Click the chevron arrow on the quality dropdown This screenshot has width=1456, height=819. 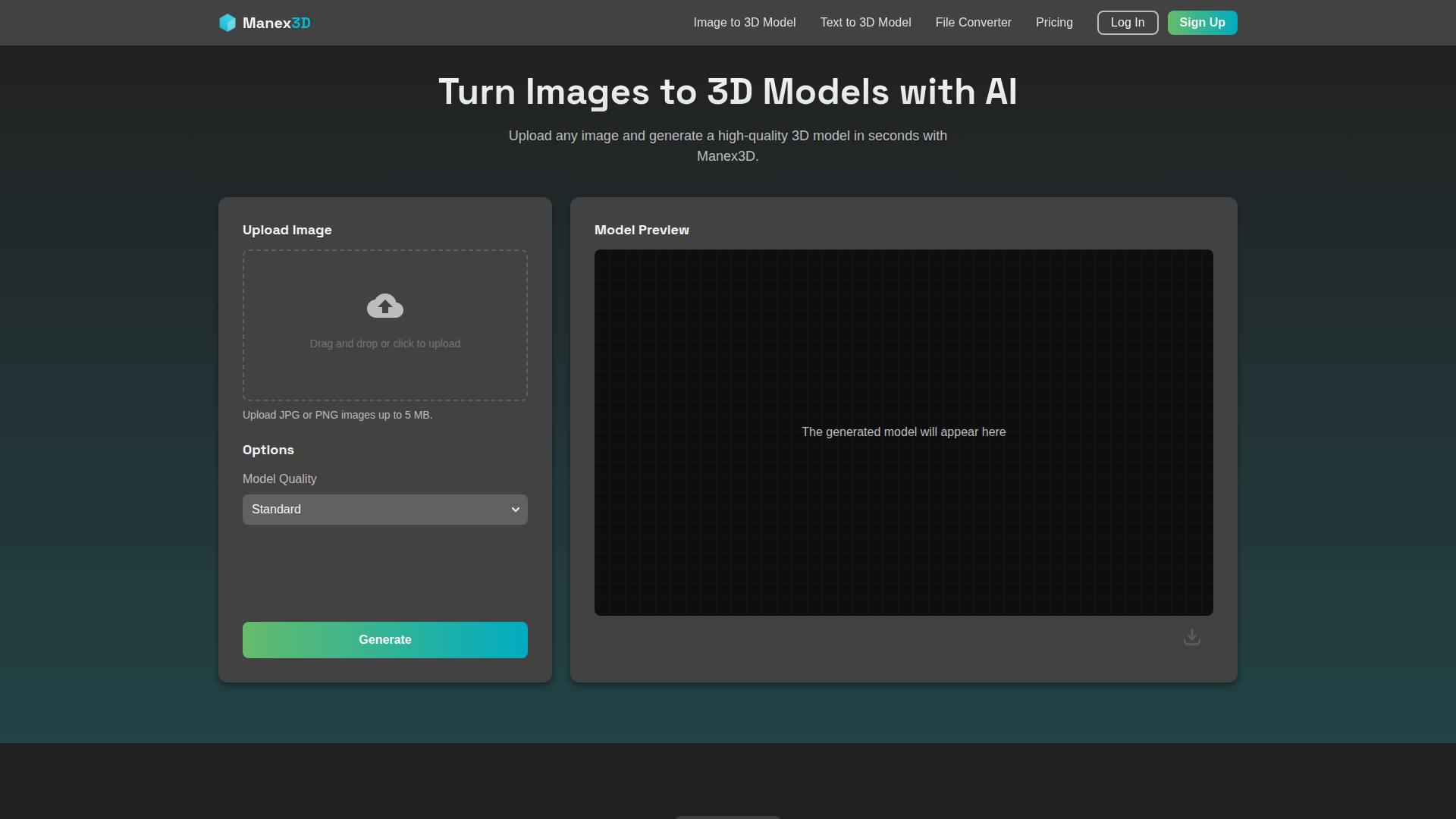pos(516,510)
